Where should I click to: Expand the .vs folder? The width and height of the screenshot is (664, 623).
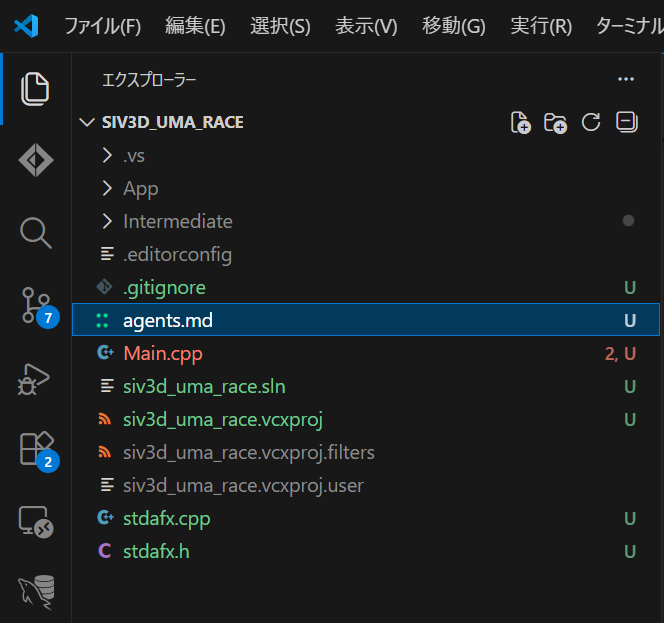click(x=134, y=155)
